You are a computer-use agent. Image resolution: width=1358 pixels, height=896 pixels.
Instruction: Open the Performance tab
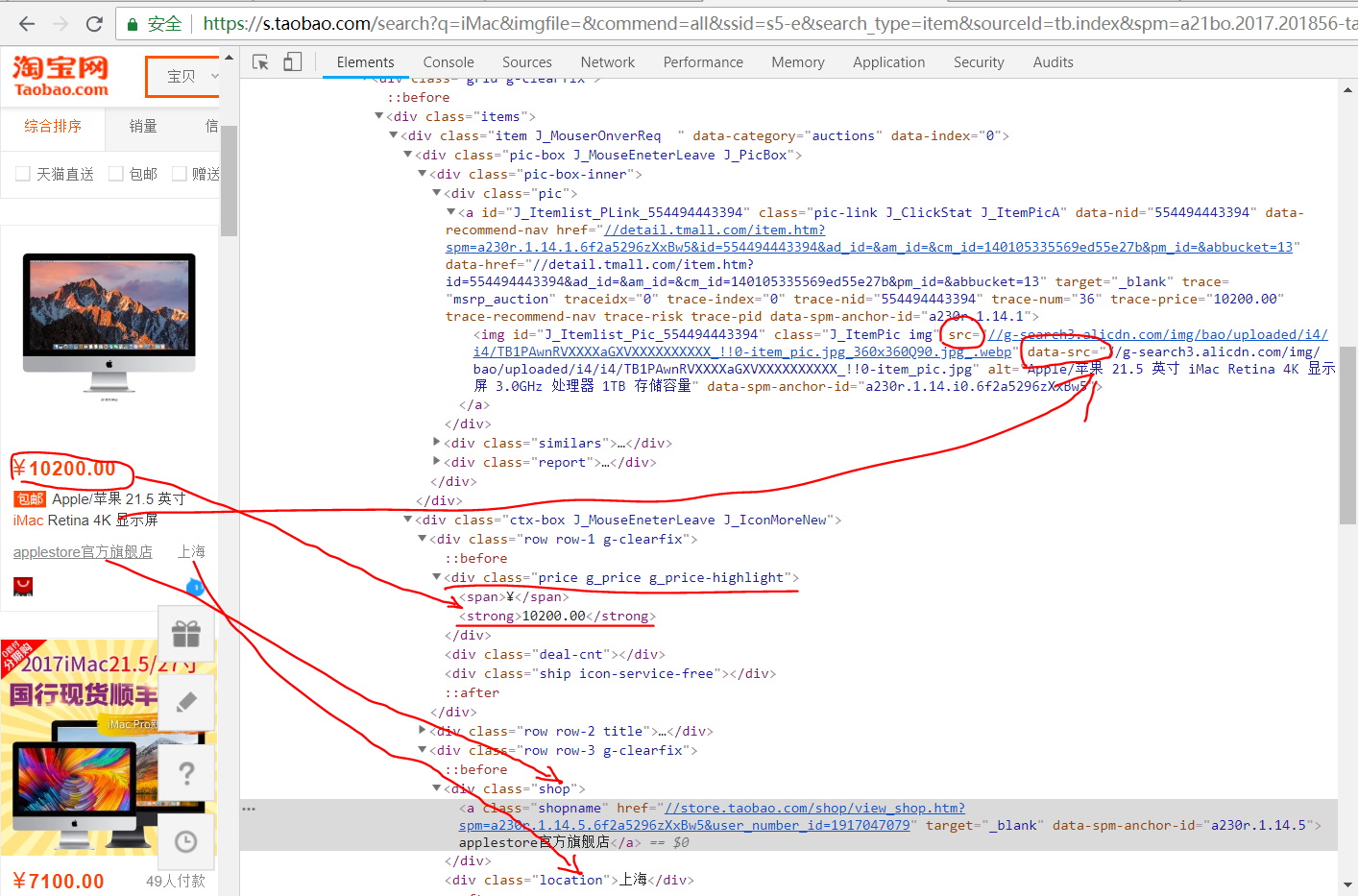tap(703, 62)
